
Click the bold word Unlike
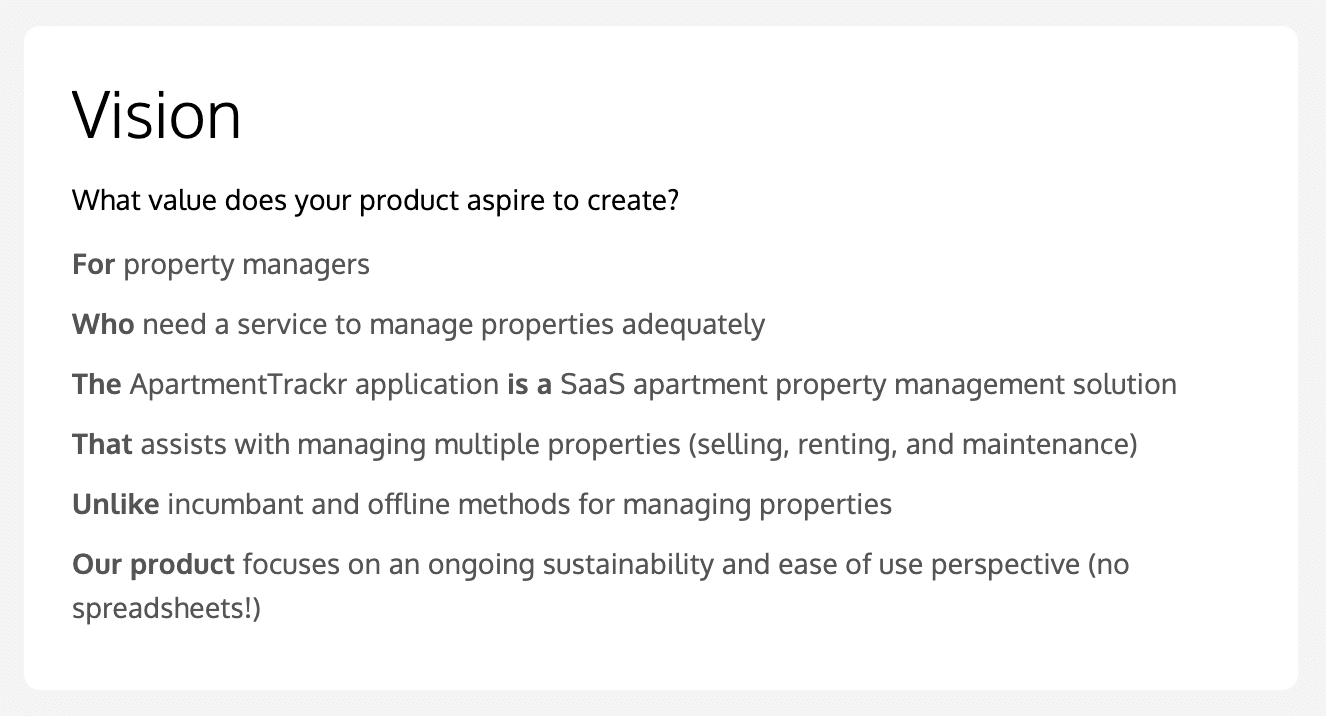click(116, 505)
